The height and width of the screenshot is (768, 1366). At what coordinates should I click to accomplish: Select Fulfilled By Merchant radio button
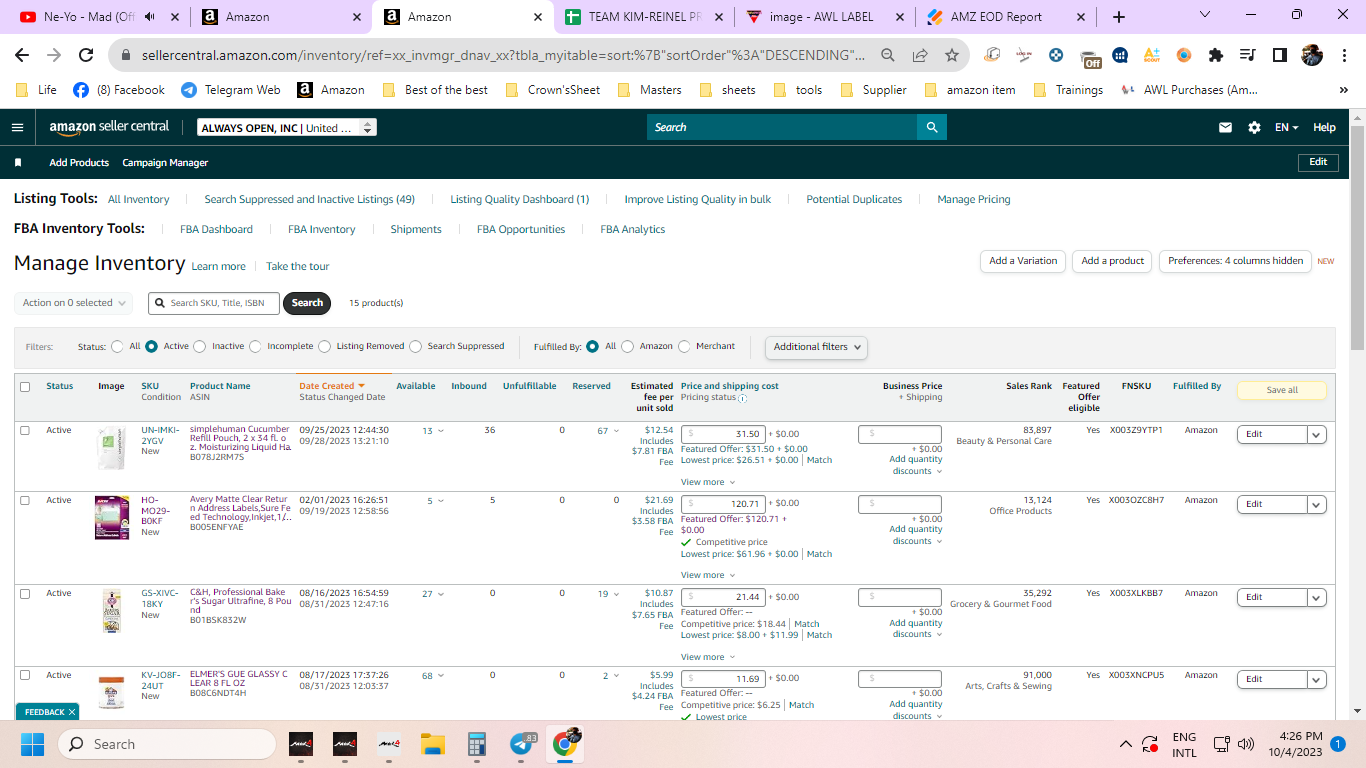click(x=684, y=346)
